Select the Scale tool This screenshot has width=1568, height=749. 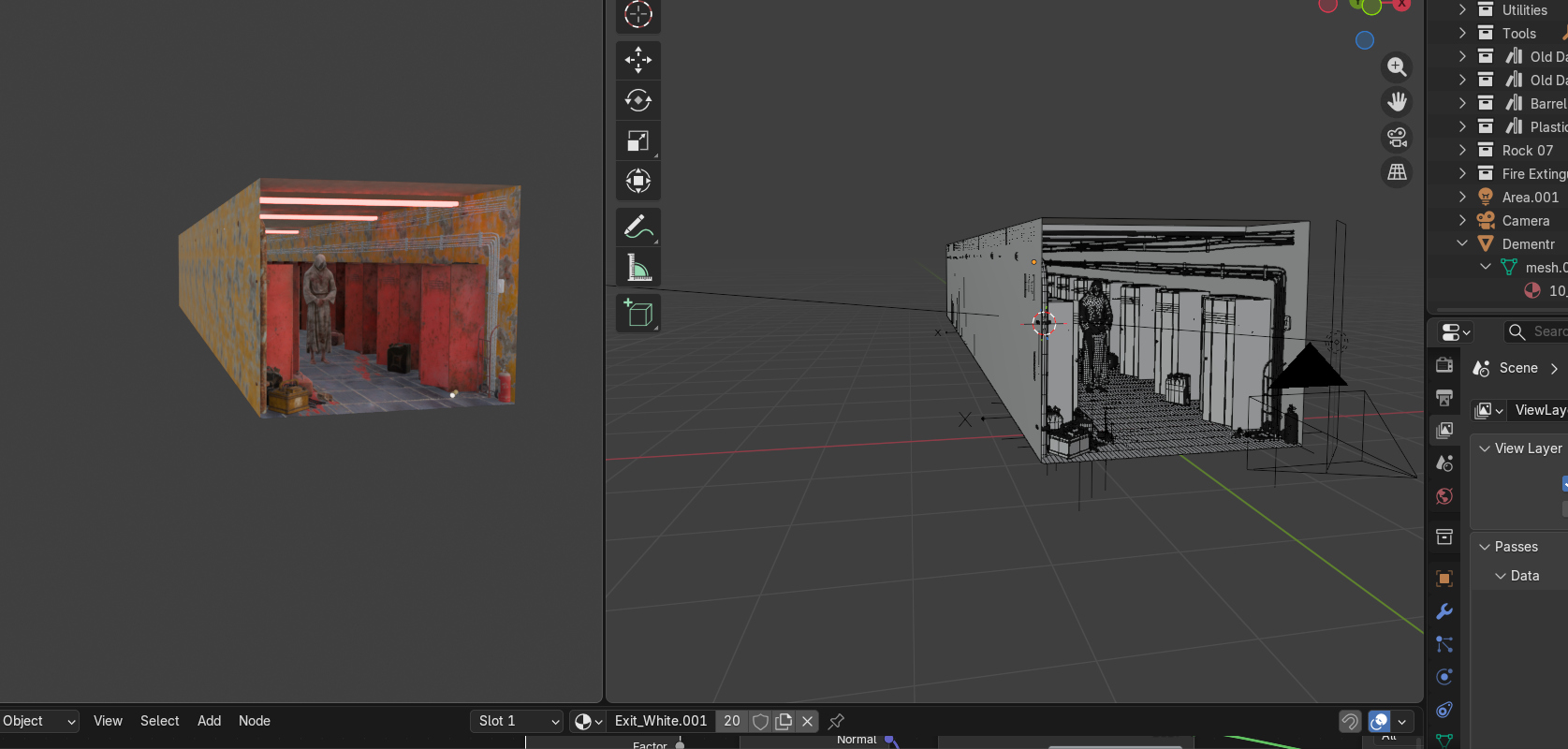coord(638,141)
